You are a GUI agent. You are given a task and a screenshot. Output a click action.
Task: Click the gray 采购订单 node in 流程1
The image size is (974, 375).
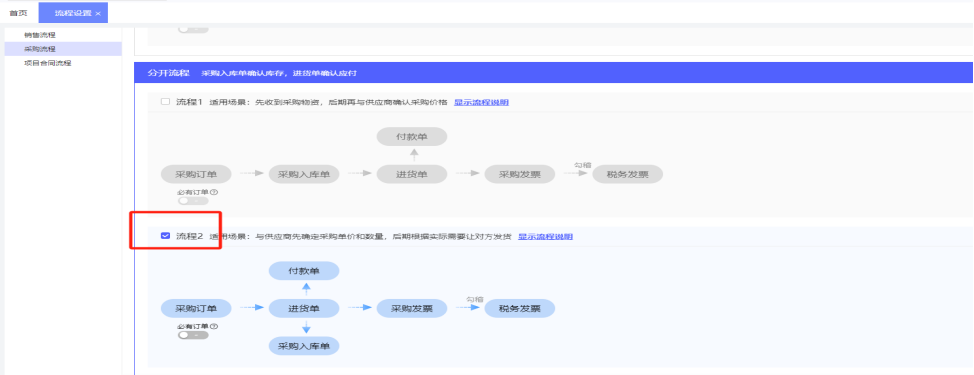coord(196,174)
